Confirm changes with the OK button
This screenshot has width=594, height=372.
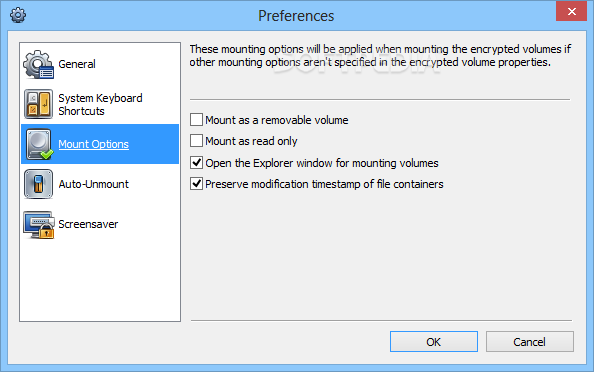[x=434, y=342]
